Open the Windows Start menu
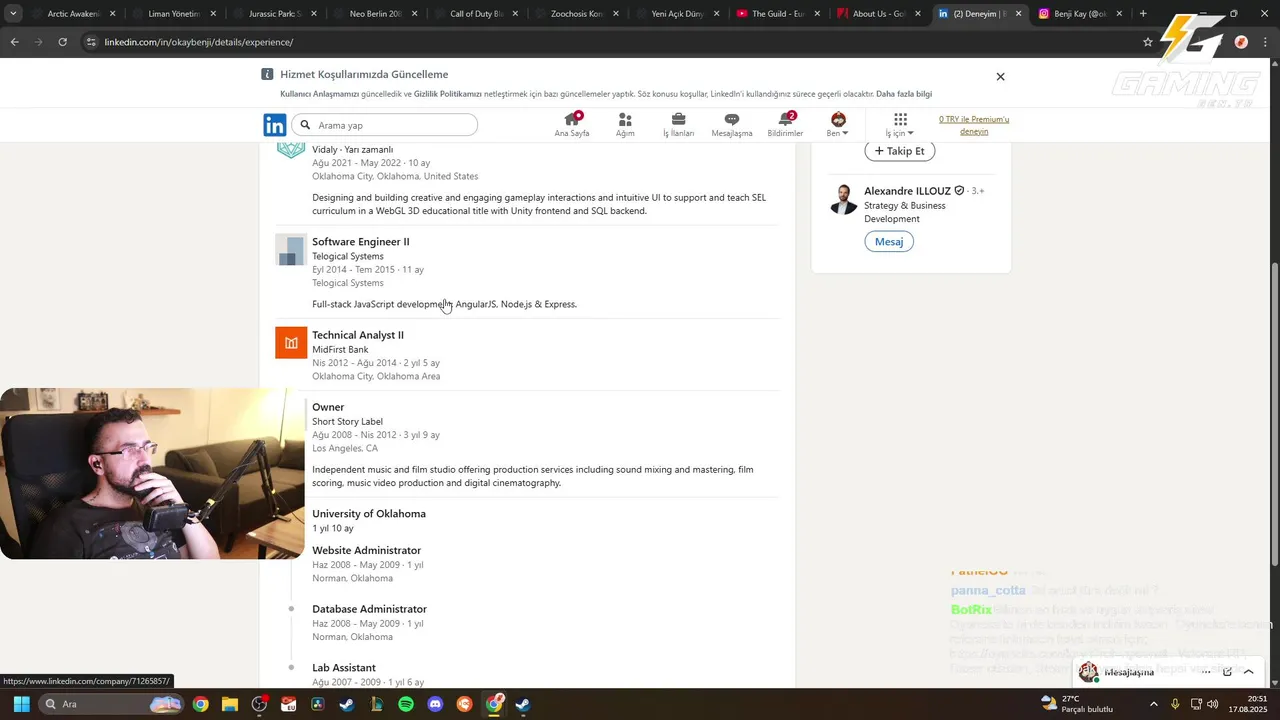Viewport: 1280px width, 720px height. pyautogui.click(x=21, y=704)
